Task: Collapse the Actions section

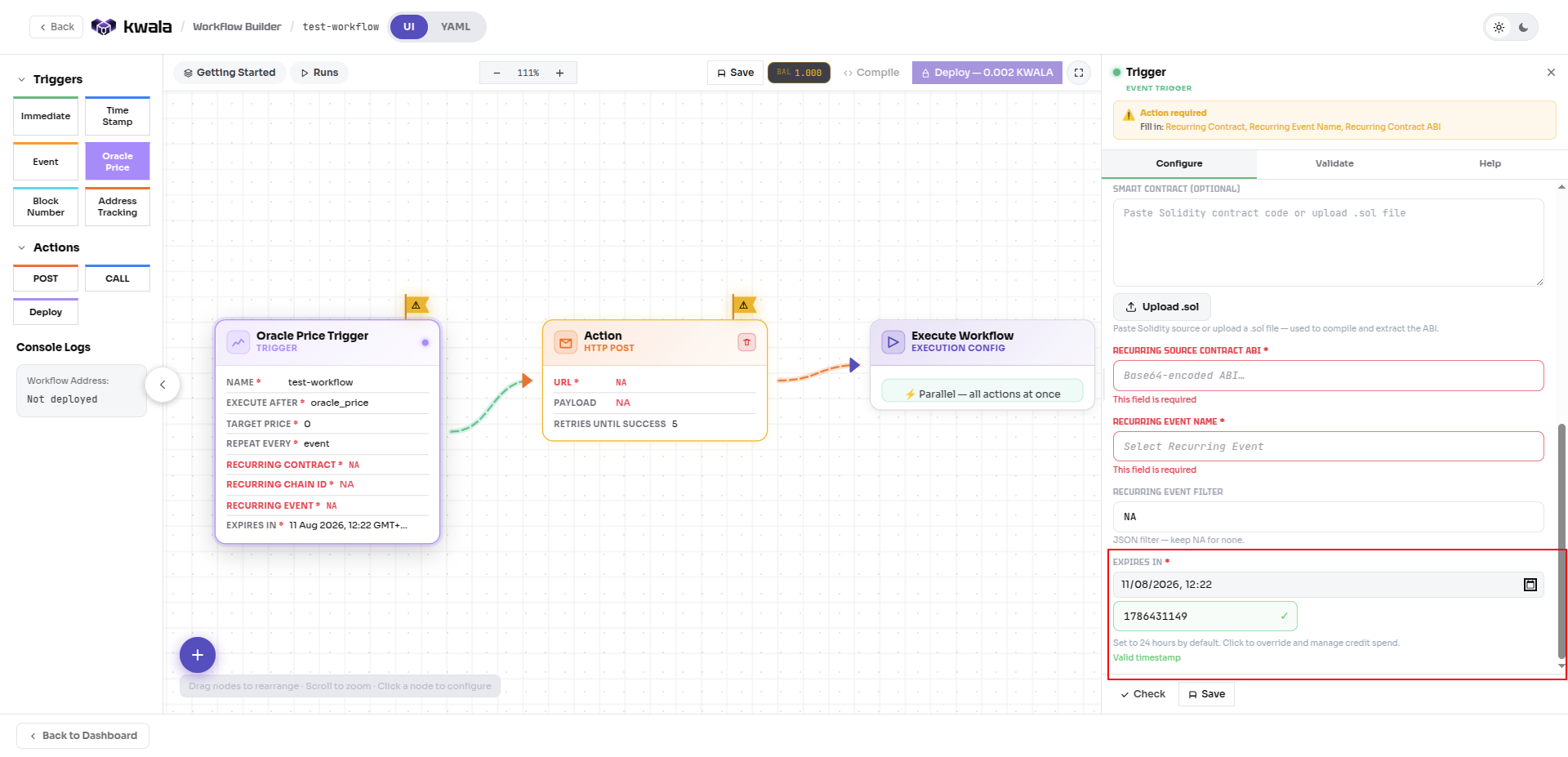Action: pyautogui.click(x=22, y=247)
